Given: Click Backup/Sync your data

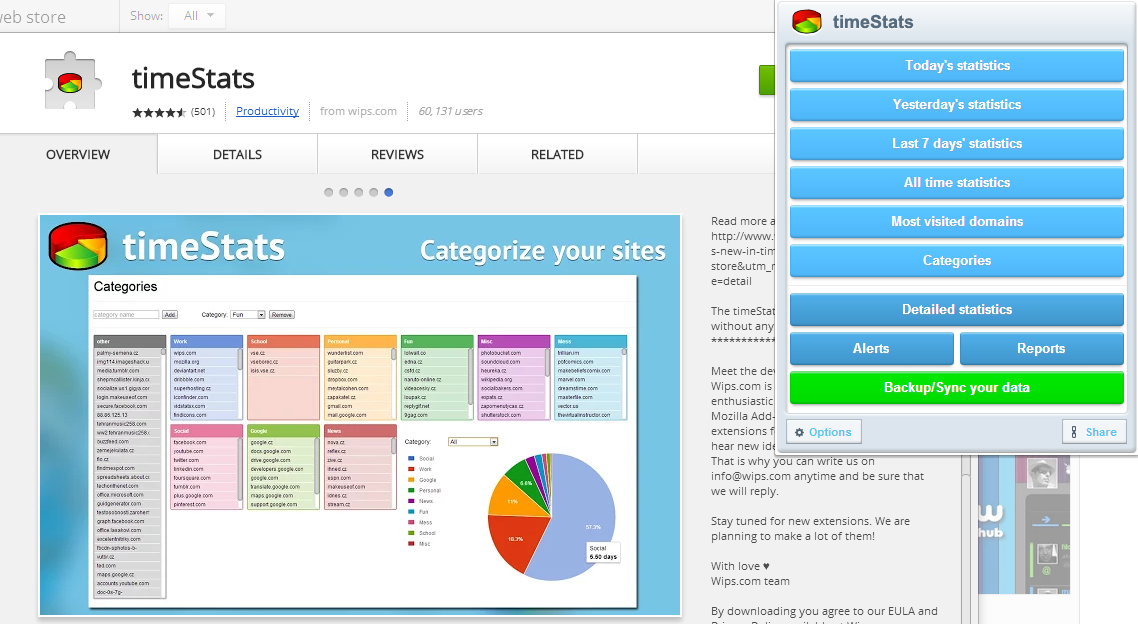Looking at the screenshot, I should [x=957, y=387].
